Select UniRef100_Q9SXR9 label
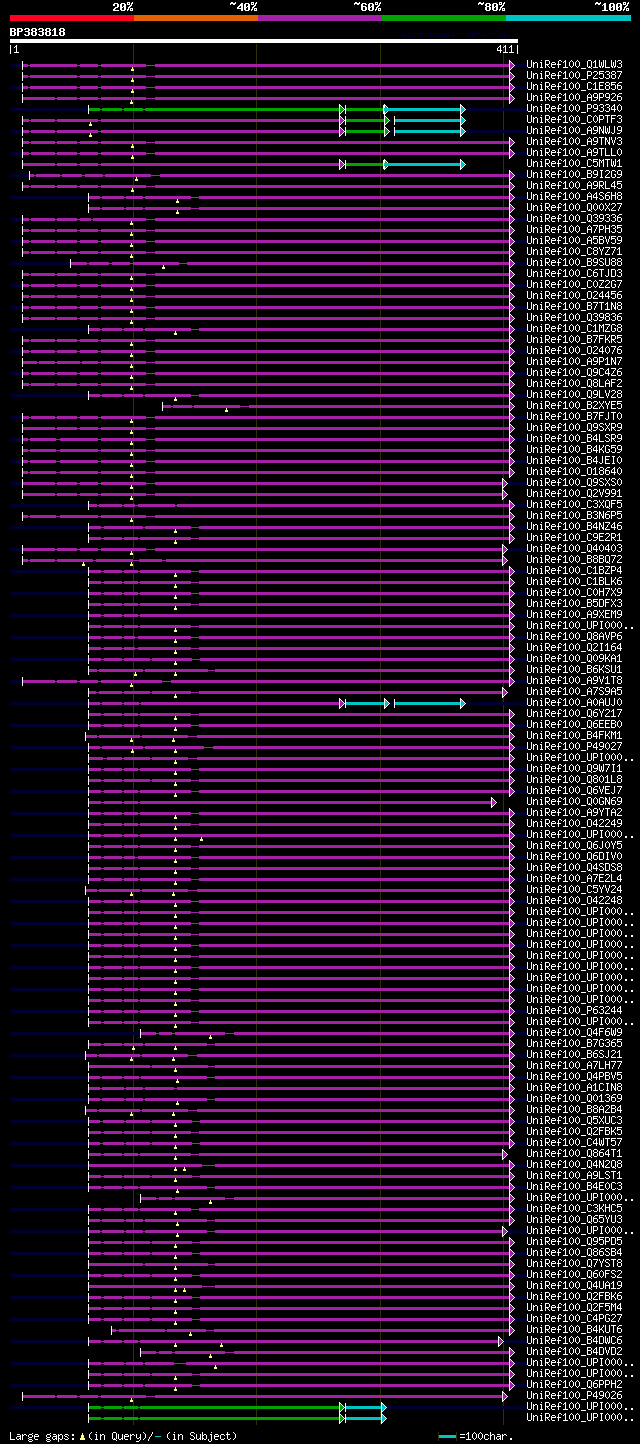Image resolution: width=640 pixels, height=1444 pixels. pos(574,427)
